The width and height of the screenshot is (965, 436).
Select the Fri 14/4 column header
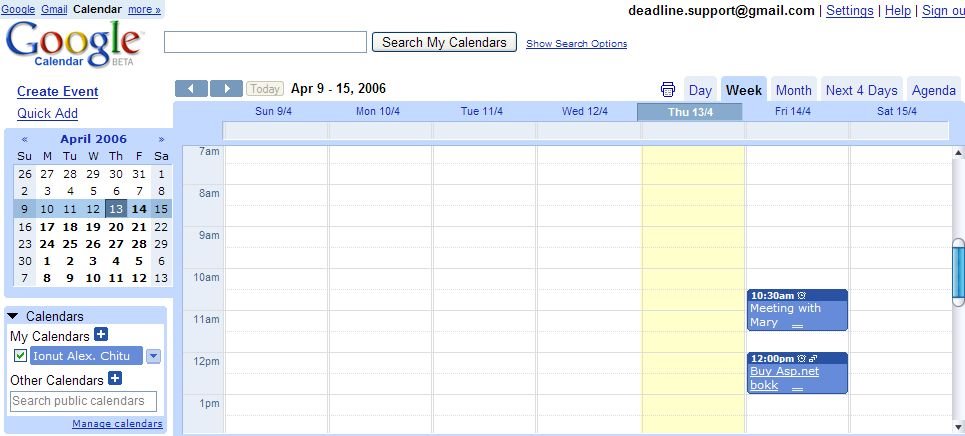793,111
